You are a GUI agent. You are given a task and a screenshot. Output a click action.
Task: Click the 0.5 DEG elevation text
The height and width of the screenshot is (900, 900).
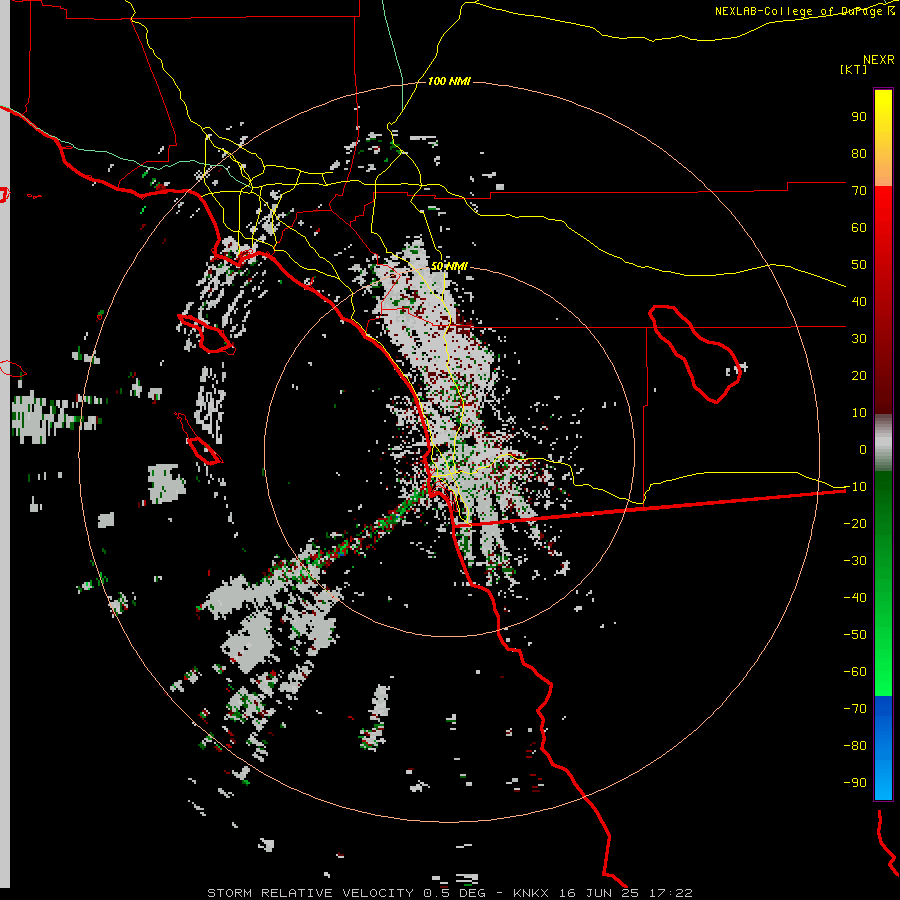455,893
